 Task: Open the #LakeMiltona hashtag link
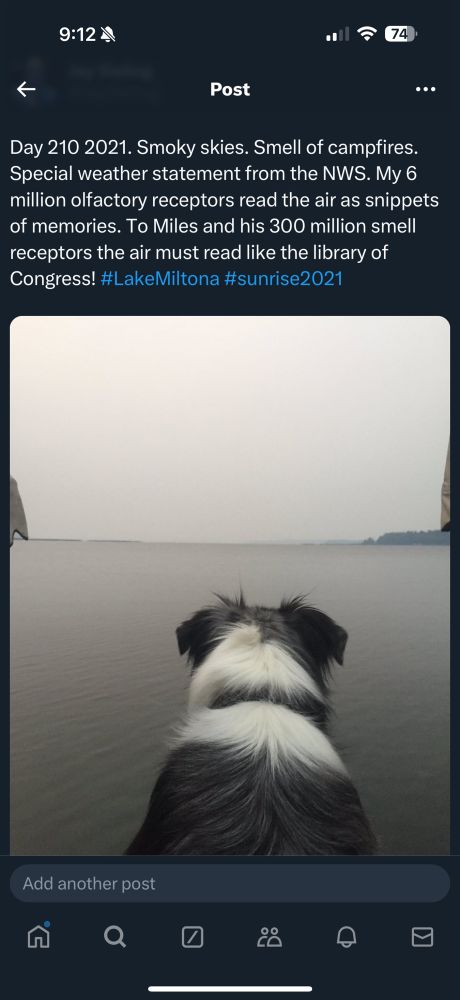pyautogui.click(x=160, y=279)
